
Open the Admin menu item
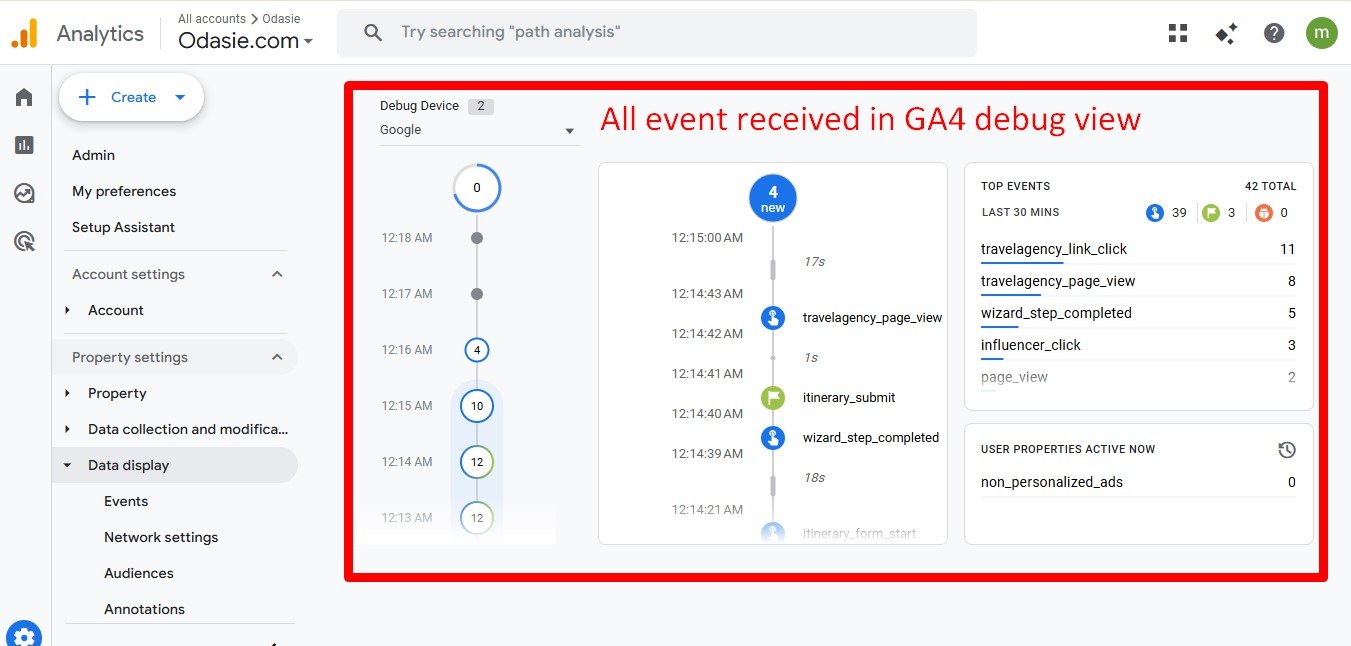coord(93,155)
